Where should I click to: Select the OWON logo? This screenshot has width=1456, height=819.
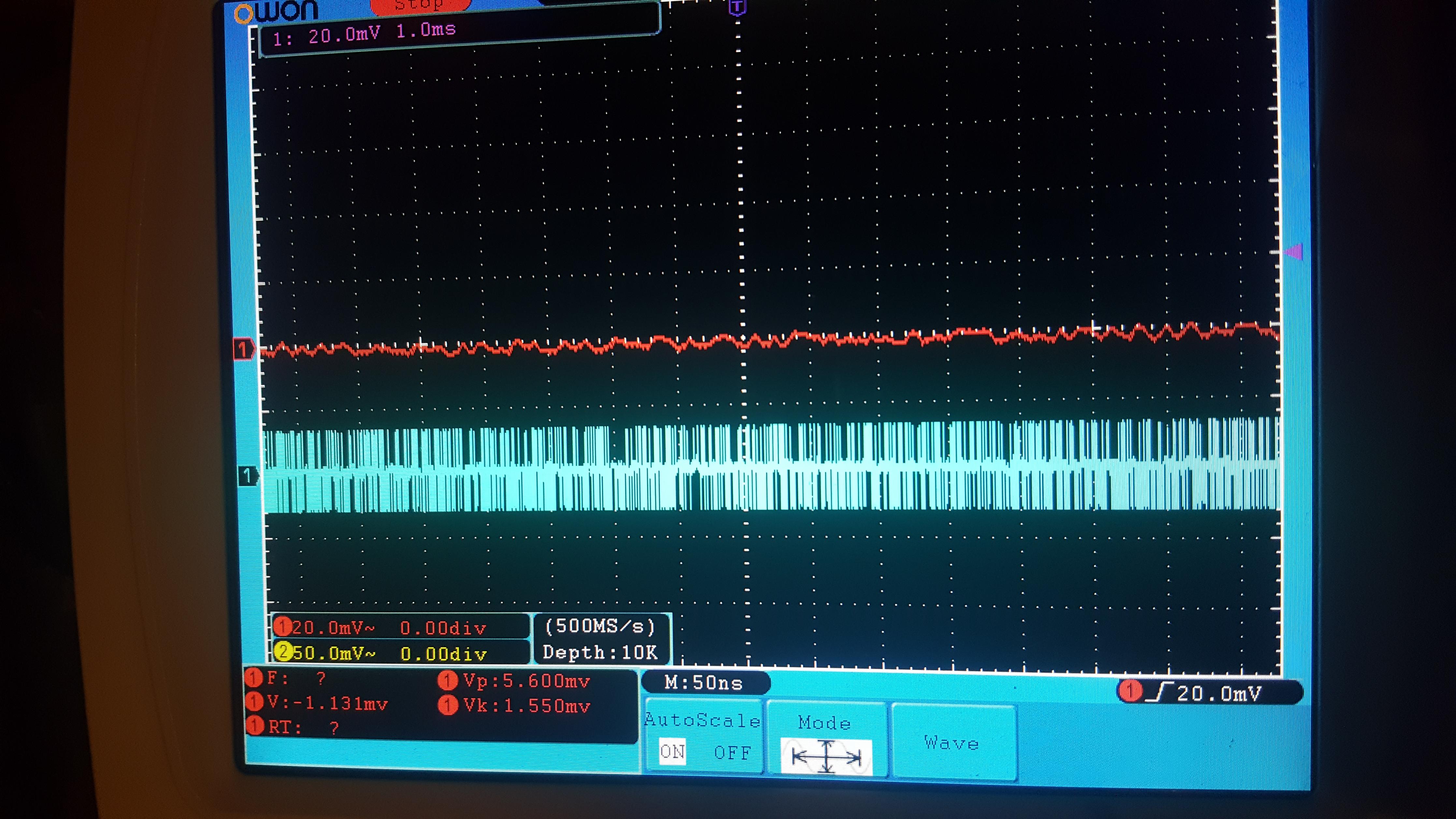[276, 11]
